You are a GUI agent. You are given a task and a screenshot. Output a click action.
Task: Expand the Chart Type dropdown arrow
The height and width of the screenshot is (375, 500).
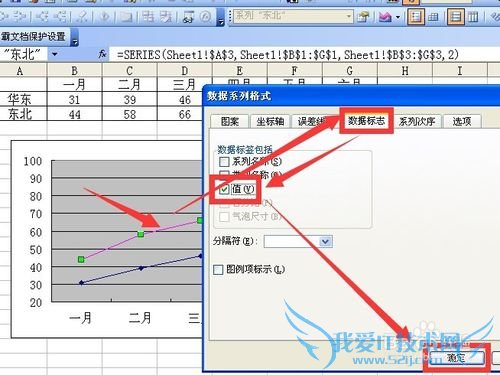click(398, 16)
